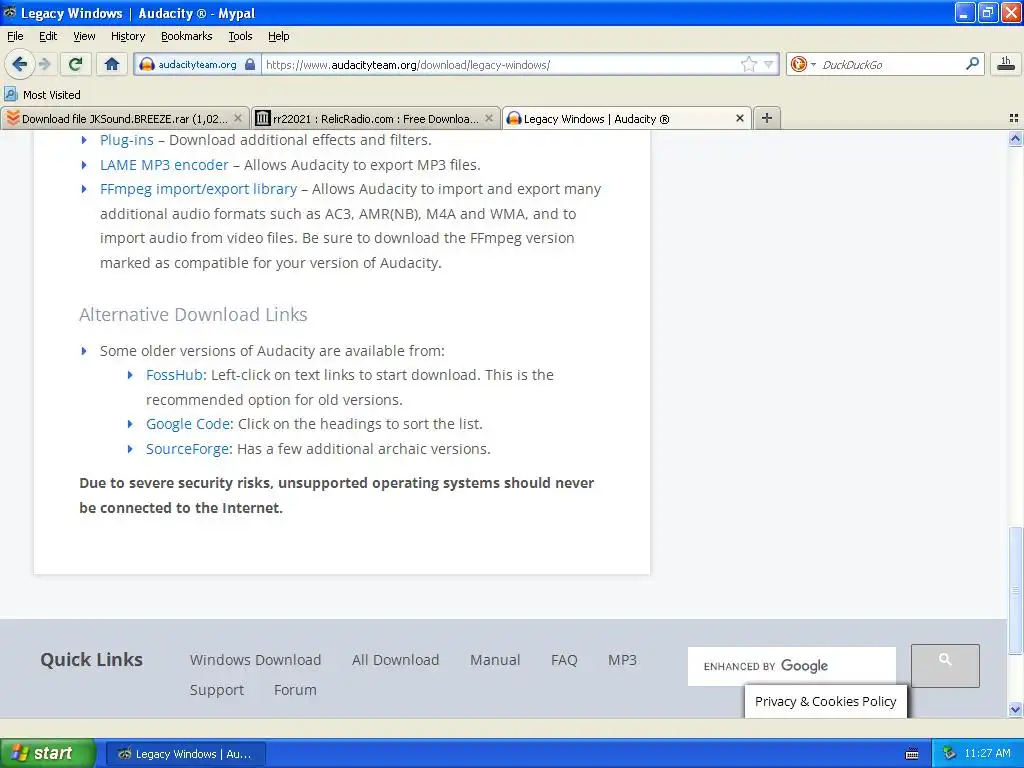1024x768 pixels.
Task: Click the URL address bar
Action: coord(500,64)
